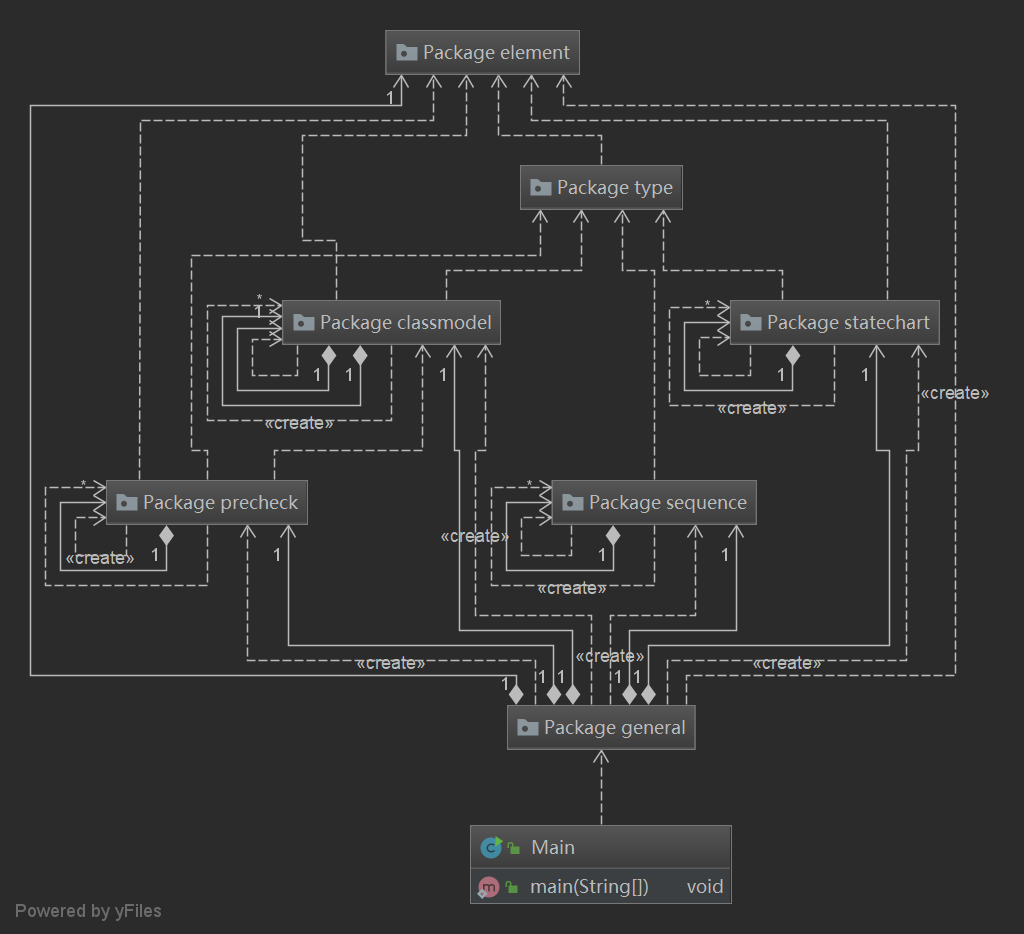The width and height of the screenshot is (1024, 934).
Task: Click the method icon beside main(String[])
Action: pos(488,887)
